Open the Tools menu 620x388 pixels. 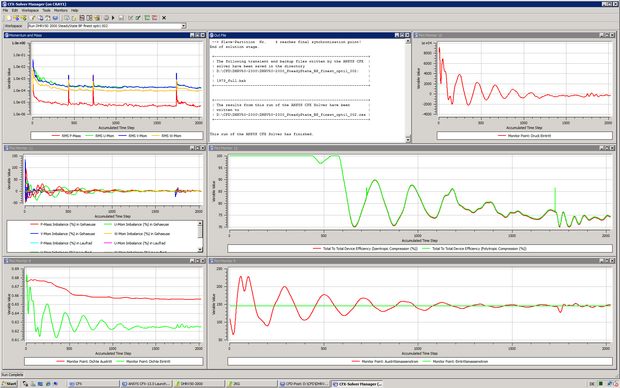[x=46, y=10]
